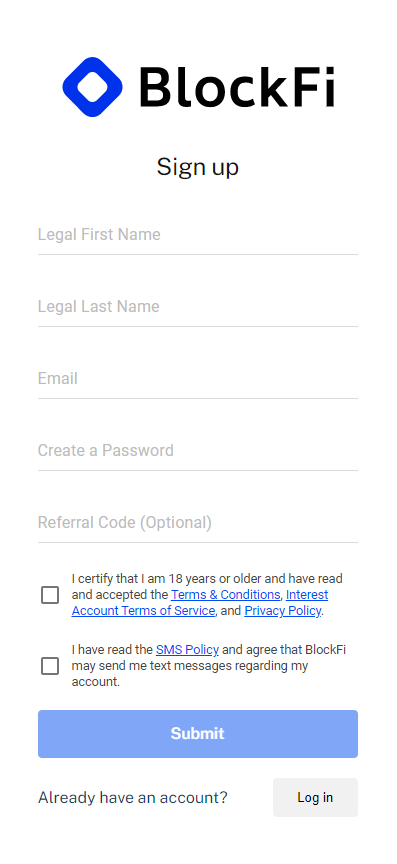Check the age and terms certification checkbox
Viewport: 397px width, 864px height.
[x=50, y=595]
